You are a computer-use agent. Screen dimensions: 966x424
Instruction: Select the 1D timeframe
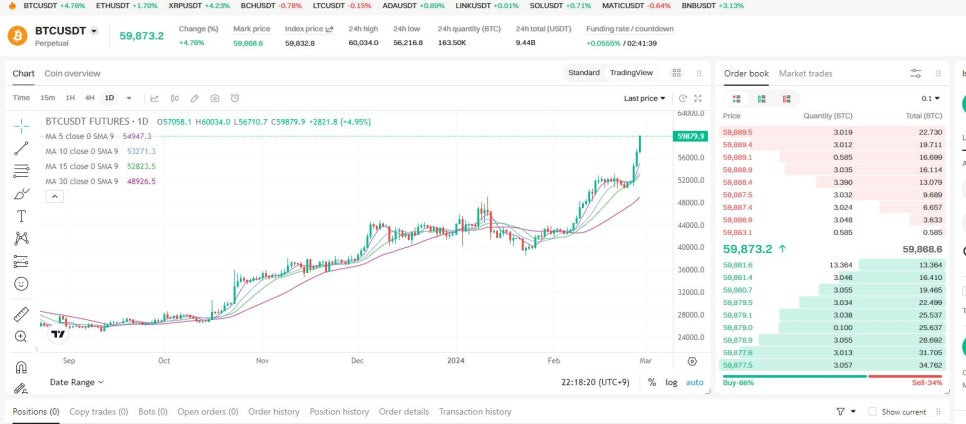(109, 98)
